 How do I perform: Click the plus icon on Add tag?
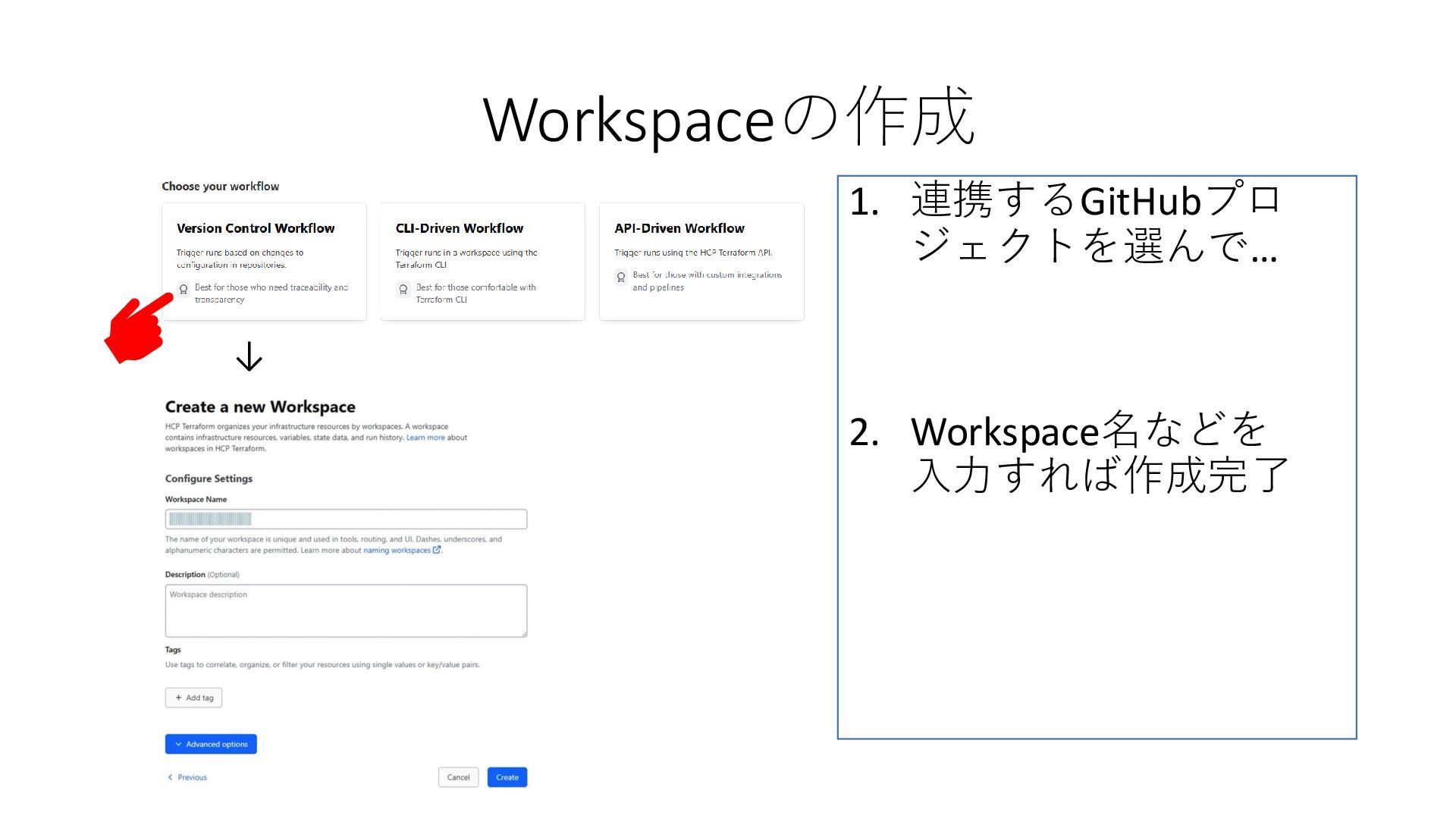pyautogui.click(x=178, y=698)
